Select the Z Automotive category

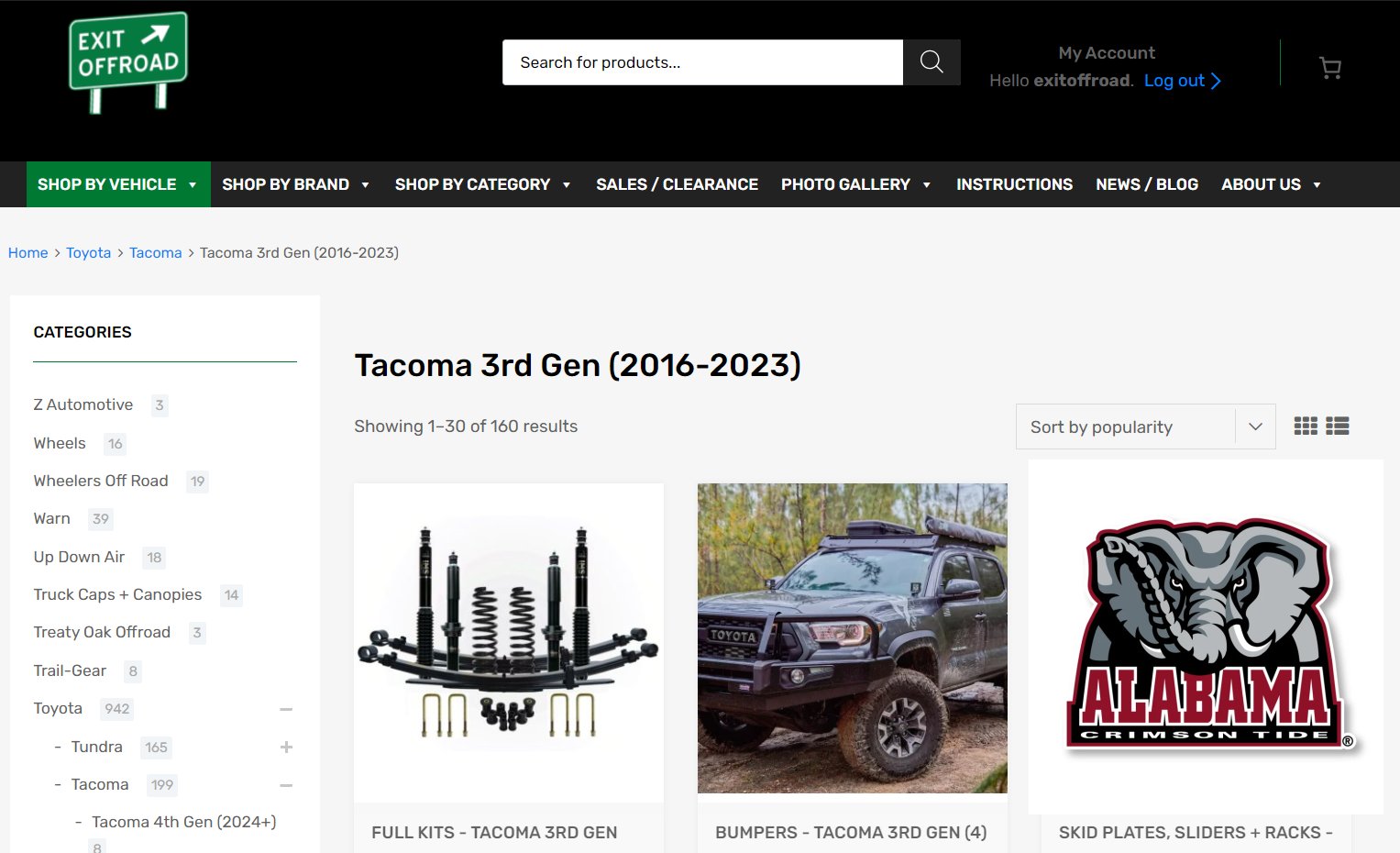(83, 404)
